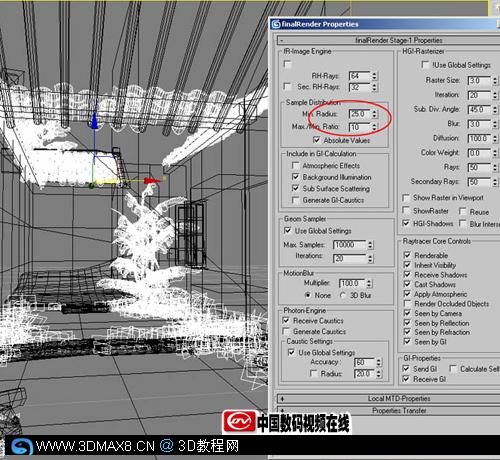Toggle Inherit Visibility checkbox

(407, 265)
